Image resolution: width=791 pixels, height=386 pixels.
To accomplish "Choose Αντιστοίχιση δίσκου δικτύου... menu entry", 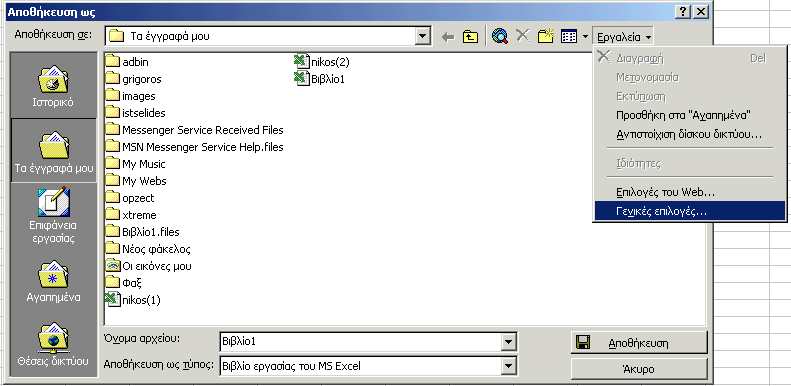I will pos(690,134).
